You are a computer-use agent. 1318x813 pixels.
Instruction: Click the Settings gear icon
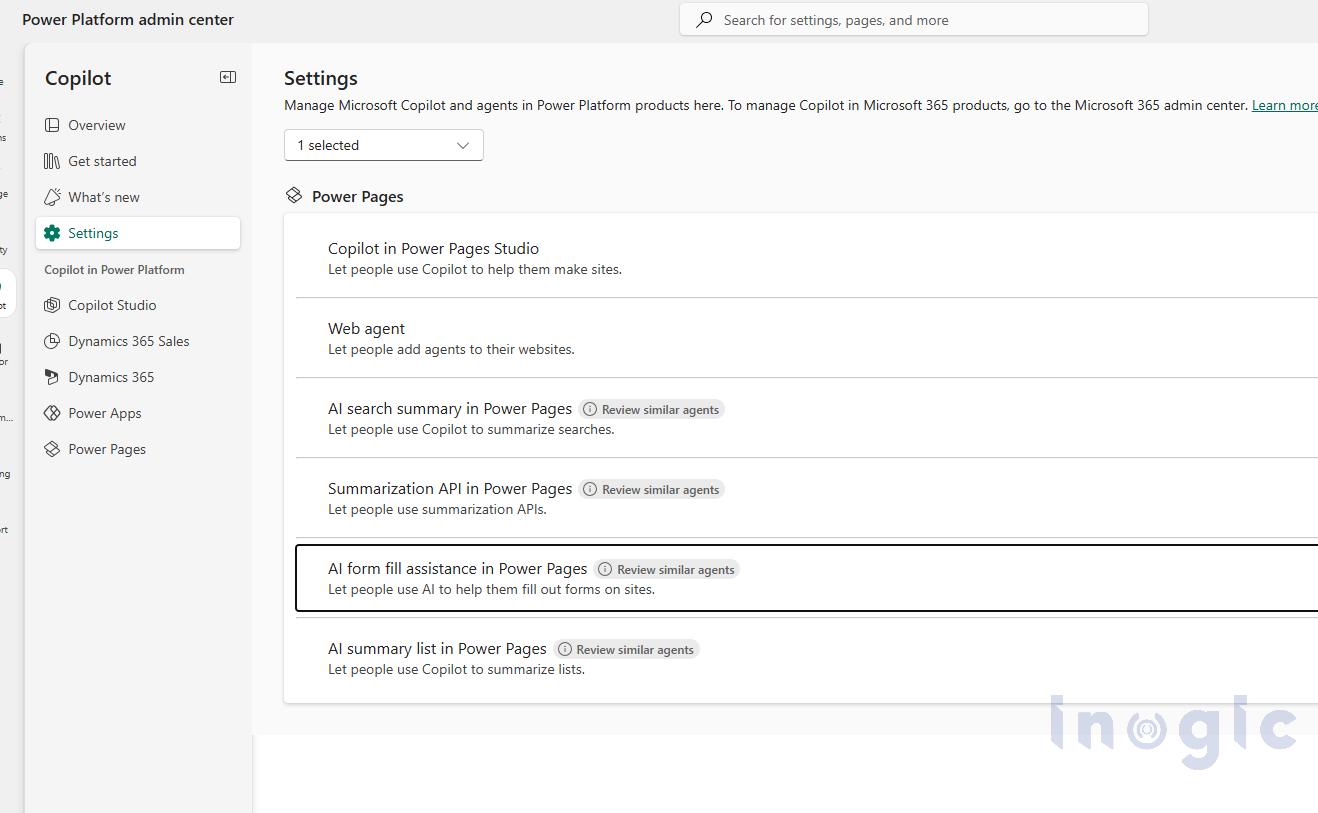tap(52, 233)
